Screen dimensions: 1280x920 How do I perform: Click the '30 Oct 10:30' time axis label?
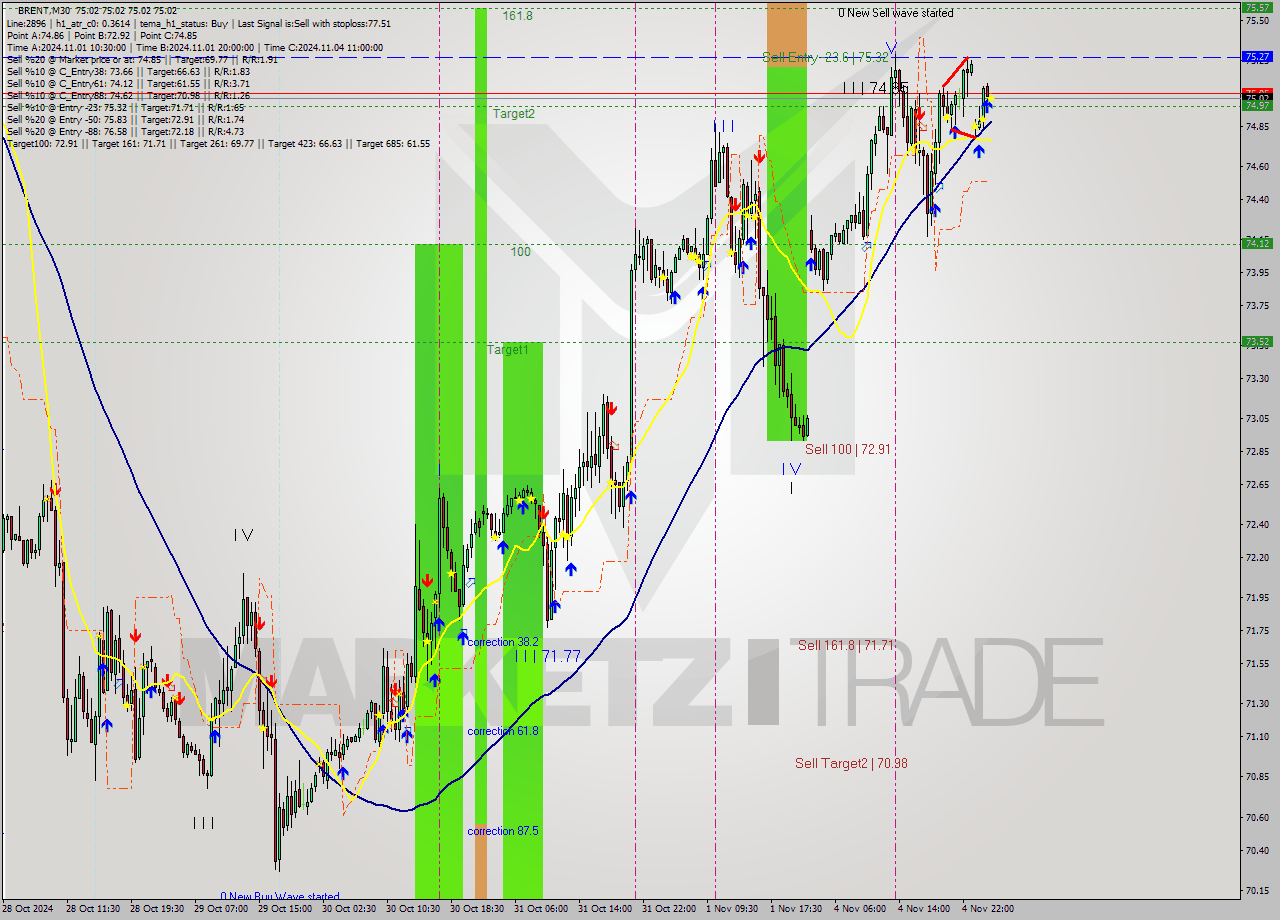tap(415, 909)
